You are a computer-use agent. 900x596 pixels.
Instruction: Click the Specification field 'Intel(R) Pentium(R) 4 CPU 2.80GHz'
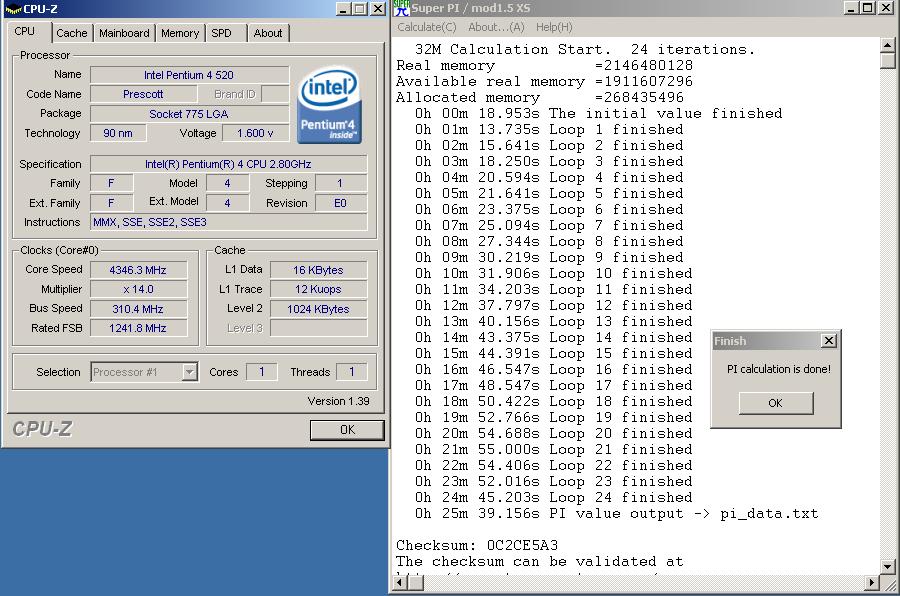point(228,164)
